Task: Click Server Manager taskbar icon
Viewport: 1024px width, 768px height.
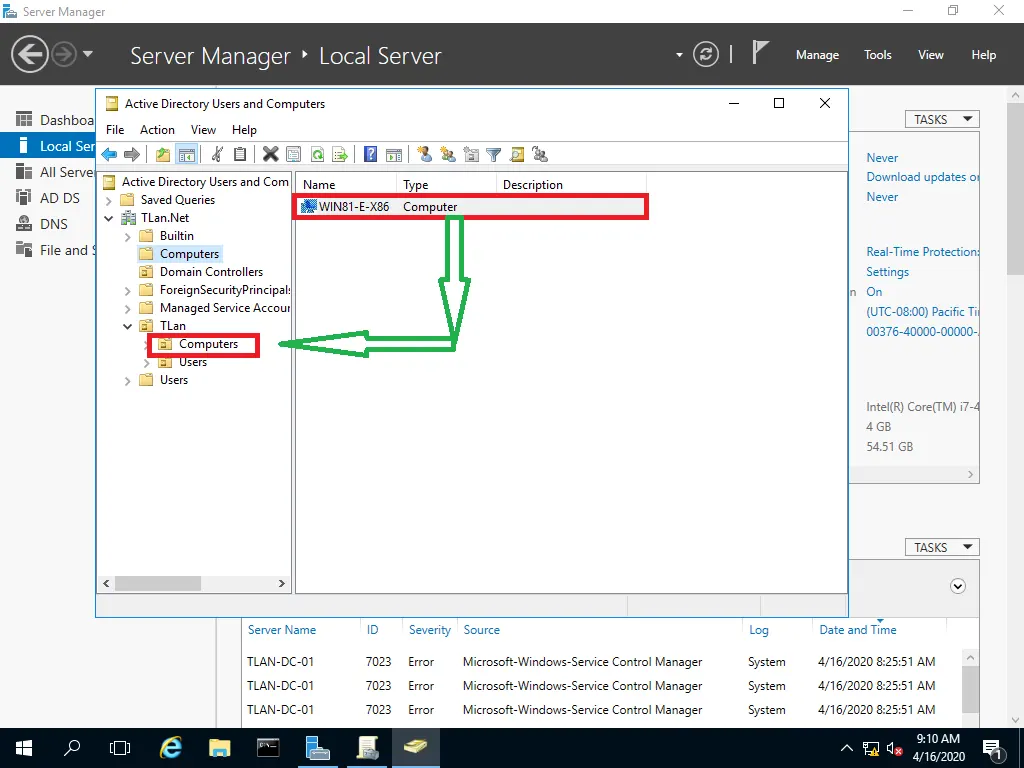Action: [317, 748]
